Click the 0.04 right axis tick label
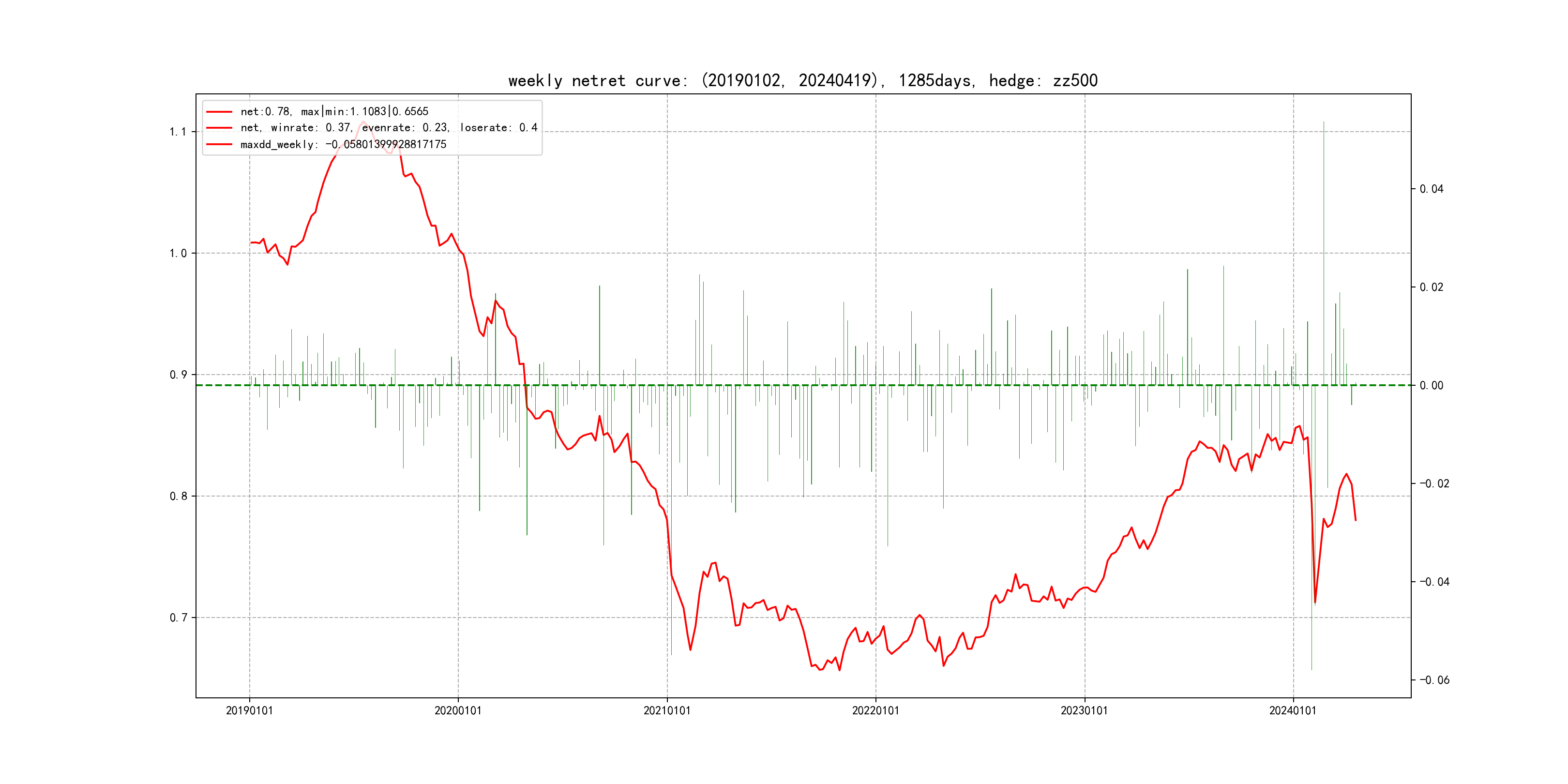The image size is (1568, 784). tap(1431, 189)
